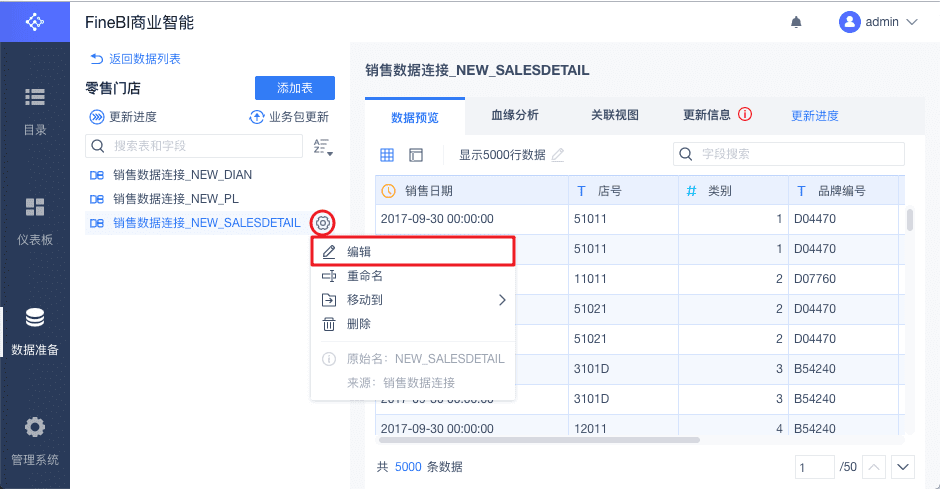
Task: Open the 仪表板 dashboard sidebar section
Action: (35, 220)
